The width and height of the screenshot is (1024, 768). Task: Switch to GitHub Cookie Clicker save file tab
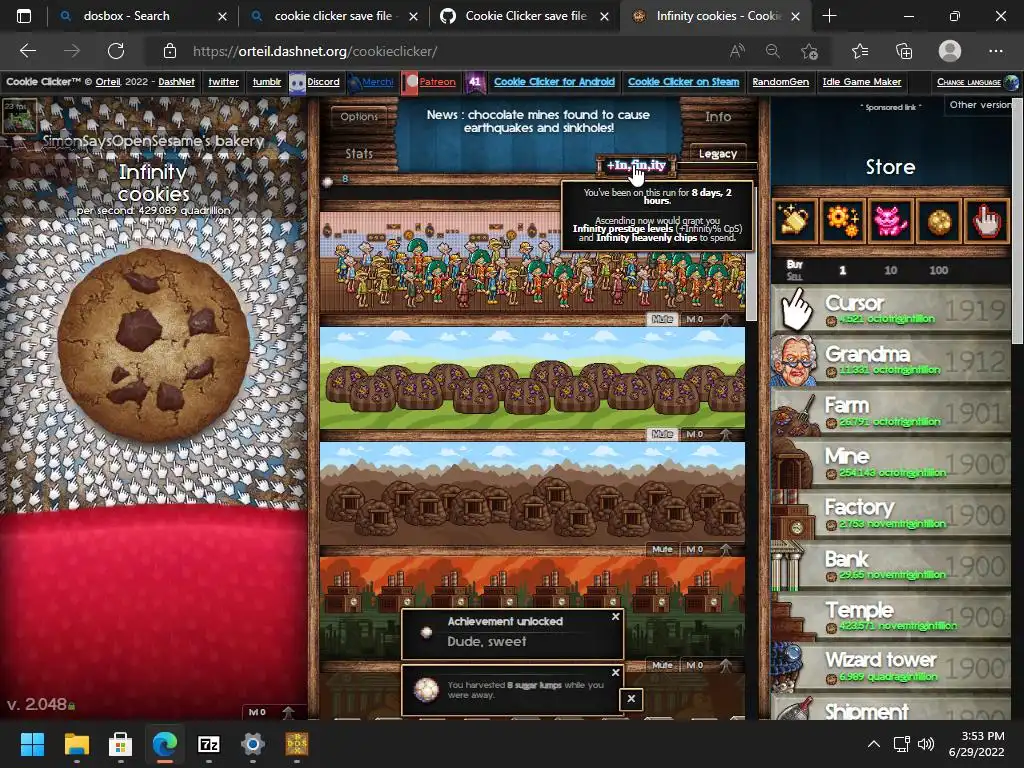pyautogui.click(x=526, y=16)
